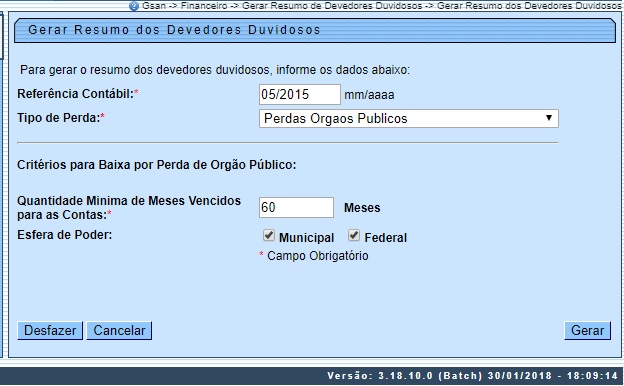624x386 pixels.
Task: Click the breadcrumb path text 'Financeiro'
Action: 204,6
